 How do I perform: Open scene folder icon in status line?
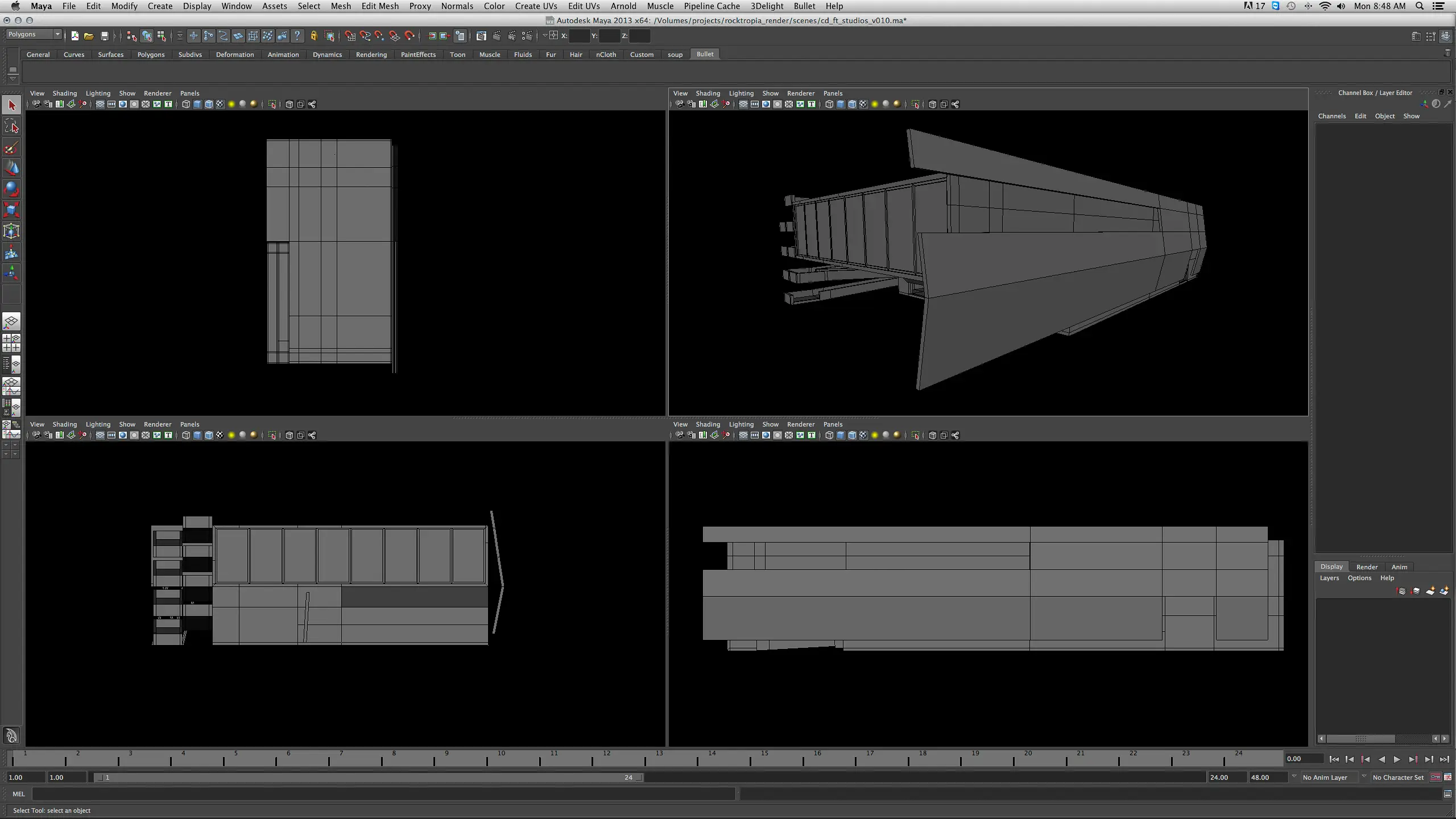coord(89,36)
